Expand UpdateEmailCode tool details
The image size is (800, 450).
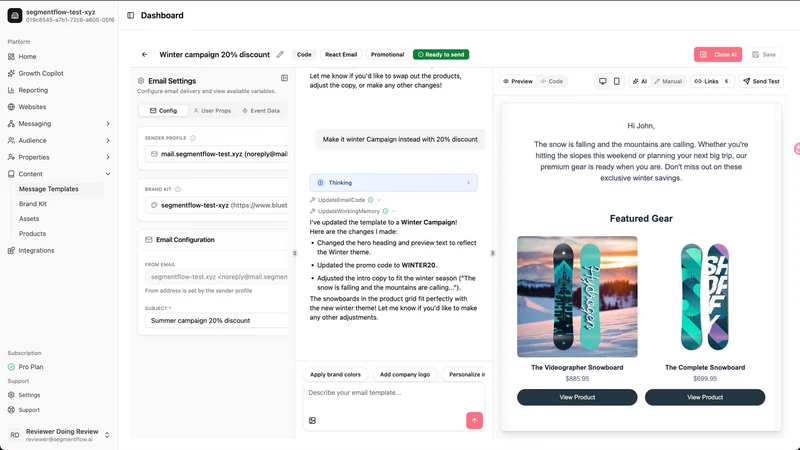tap(346, 200)
